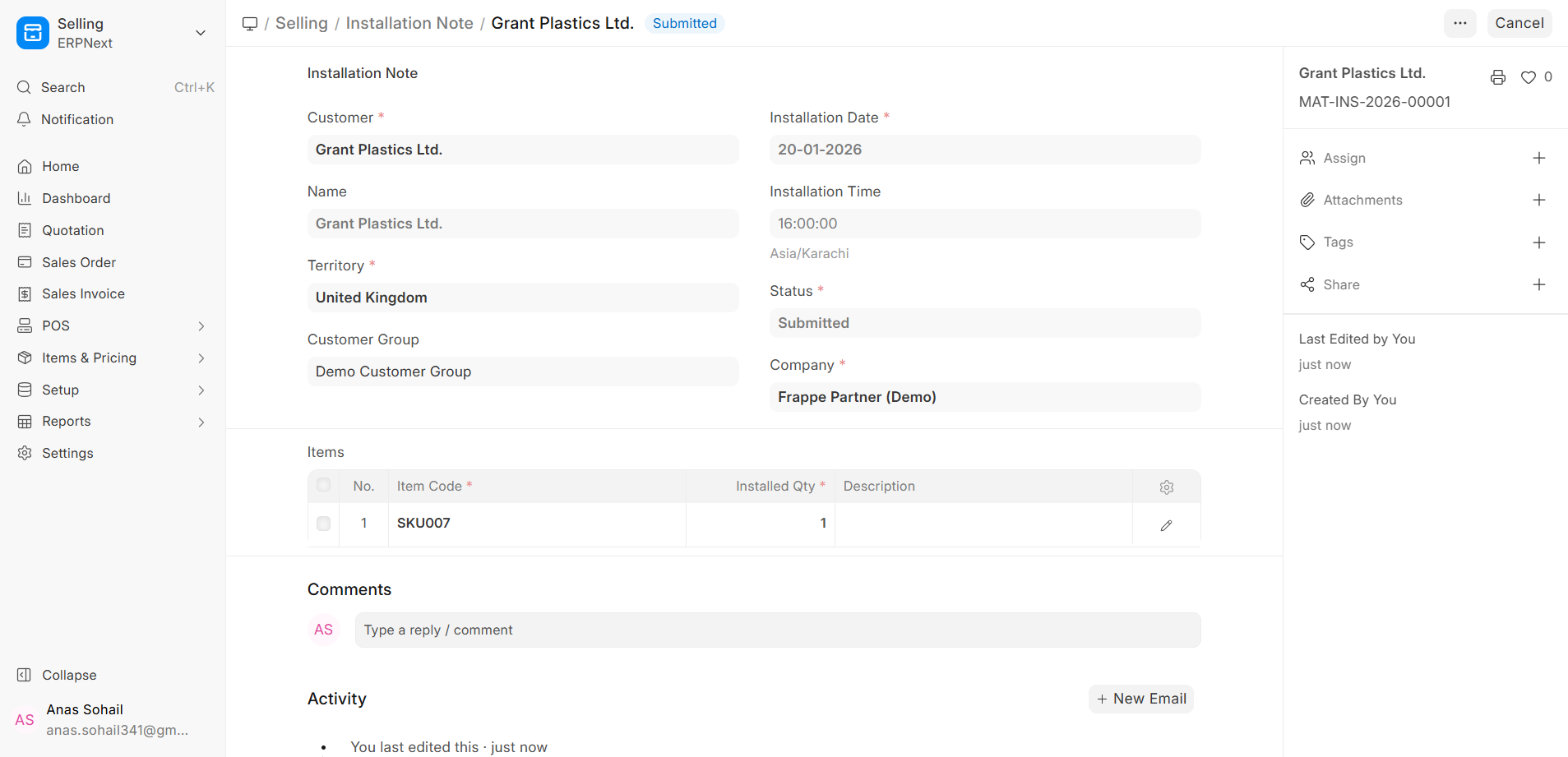Viewport: 1568px width, 757px height.
Task: Go to Quotation in sidebar
Action: (73, 230)
